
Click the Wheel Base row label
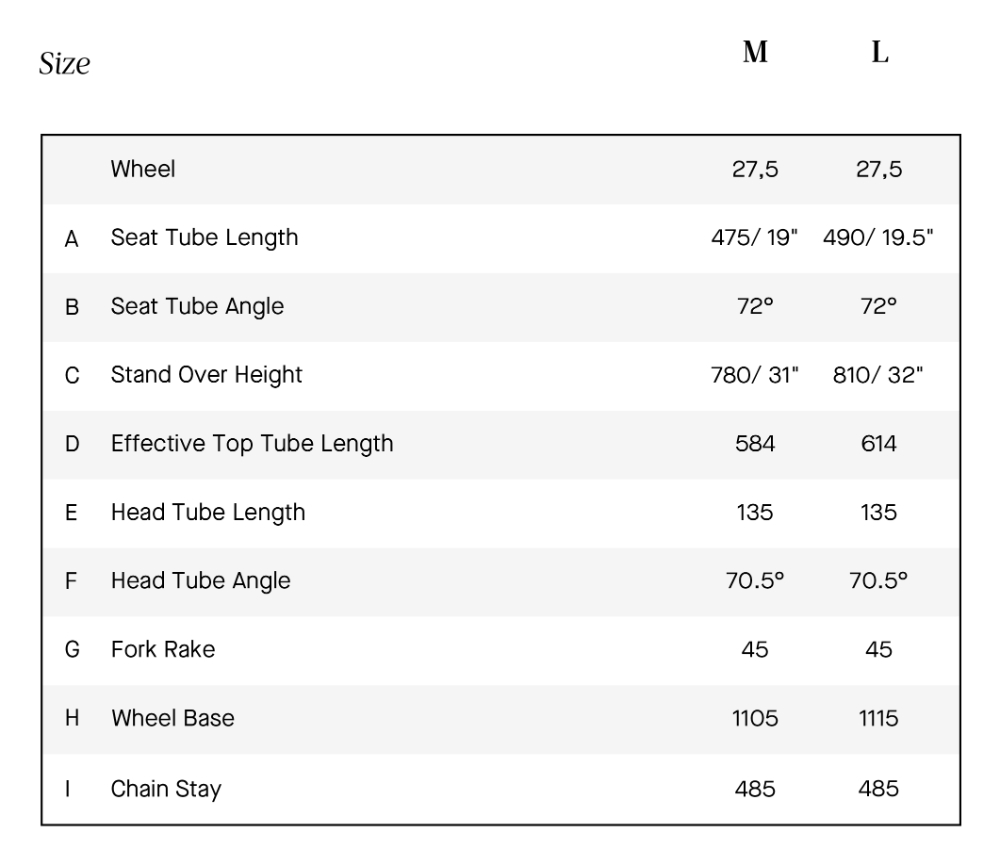tap(173, 718)
